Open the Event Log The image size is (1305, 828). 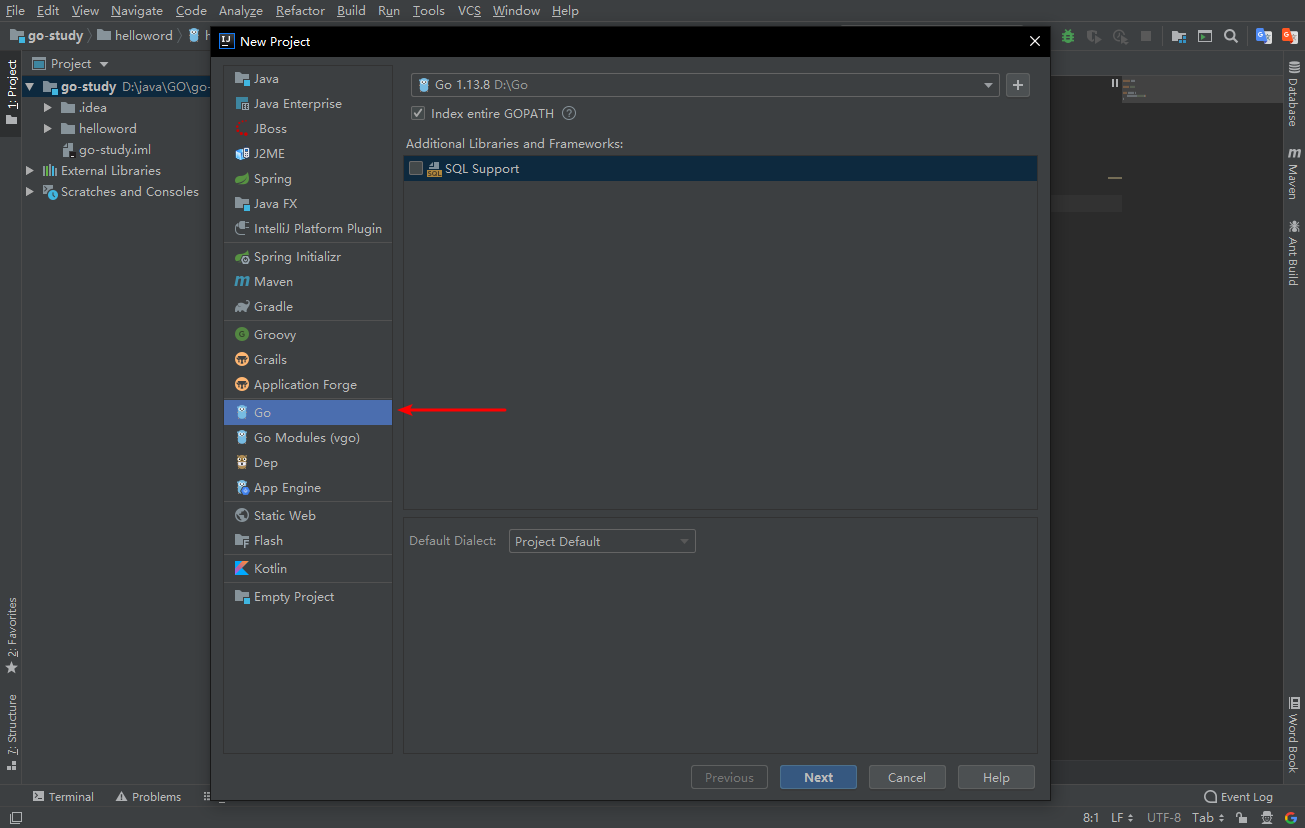(x=1238, y=797)
